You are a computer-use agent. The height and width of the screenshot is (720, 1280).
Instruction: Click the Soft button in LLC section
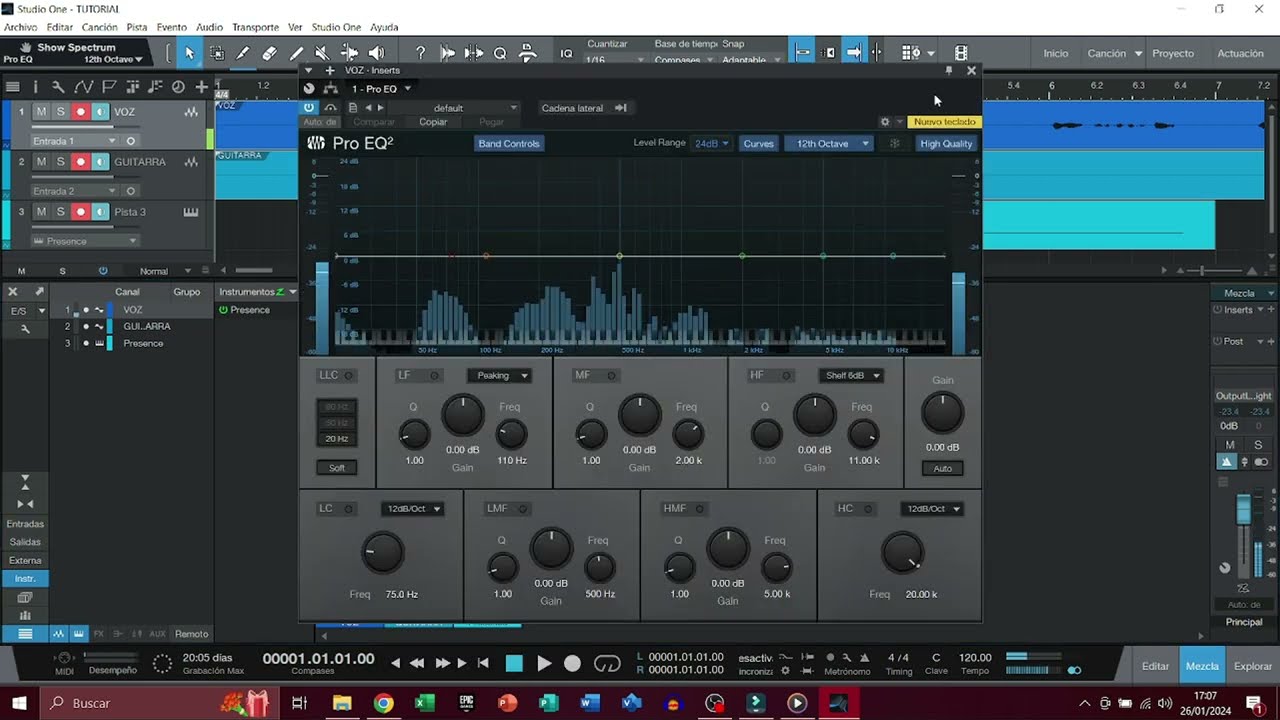click(337, 468)
